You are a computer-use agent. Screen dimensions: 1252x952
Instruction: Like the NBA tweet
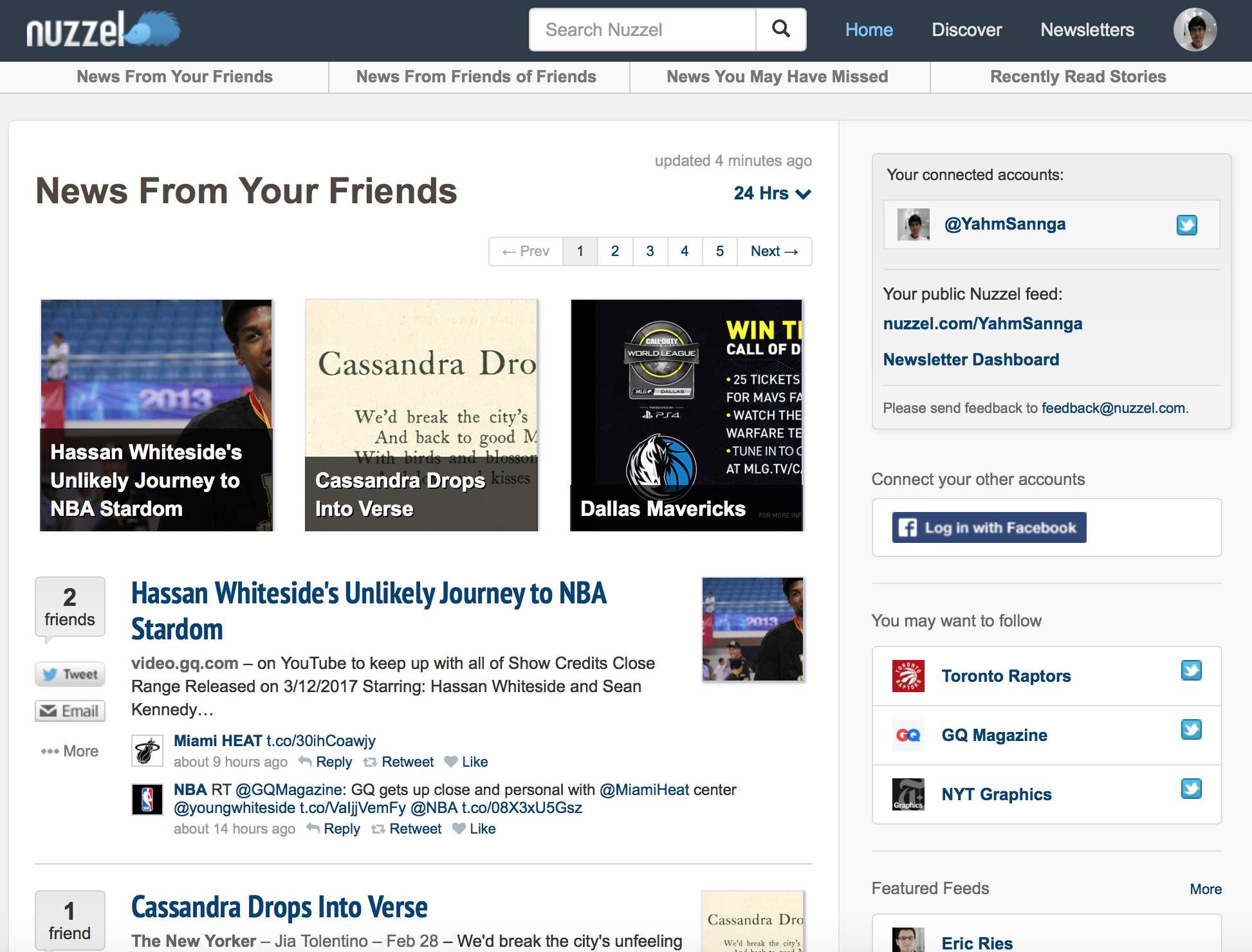click(x=474, y=829)
